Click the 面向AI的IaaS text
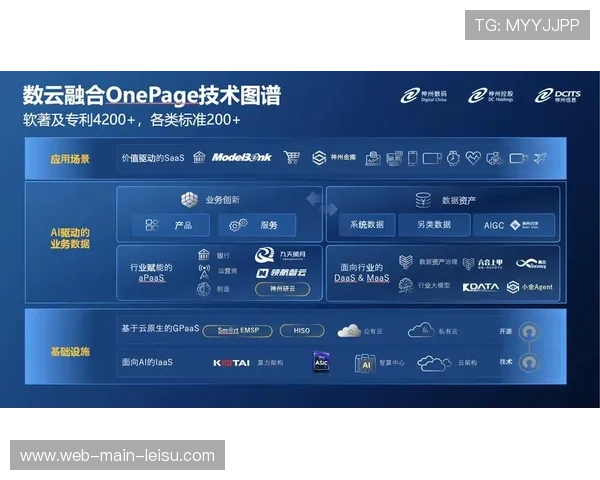Image resolution: width=600 pixels, height=480 pixels. point(147,362)
